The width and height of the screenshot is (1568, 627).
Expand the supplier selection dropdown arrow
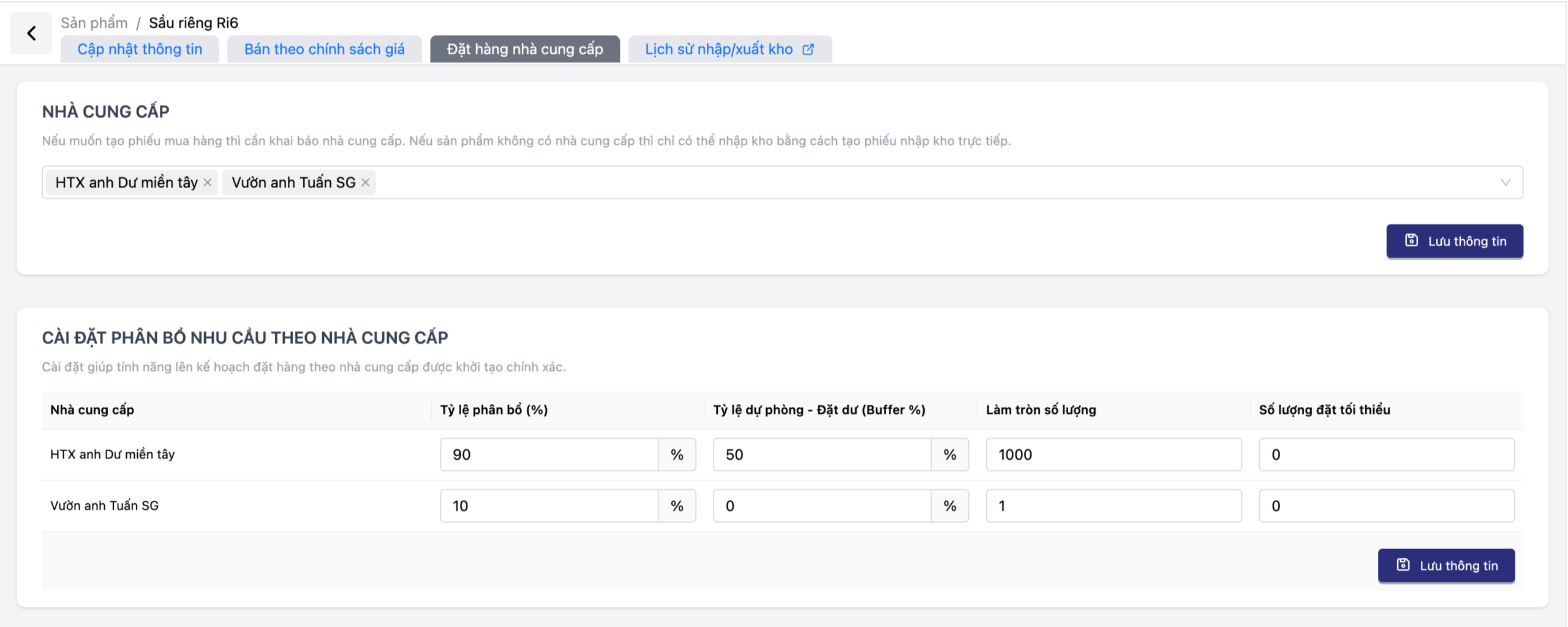point(1505,183)
